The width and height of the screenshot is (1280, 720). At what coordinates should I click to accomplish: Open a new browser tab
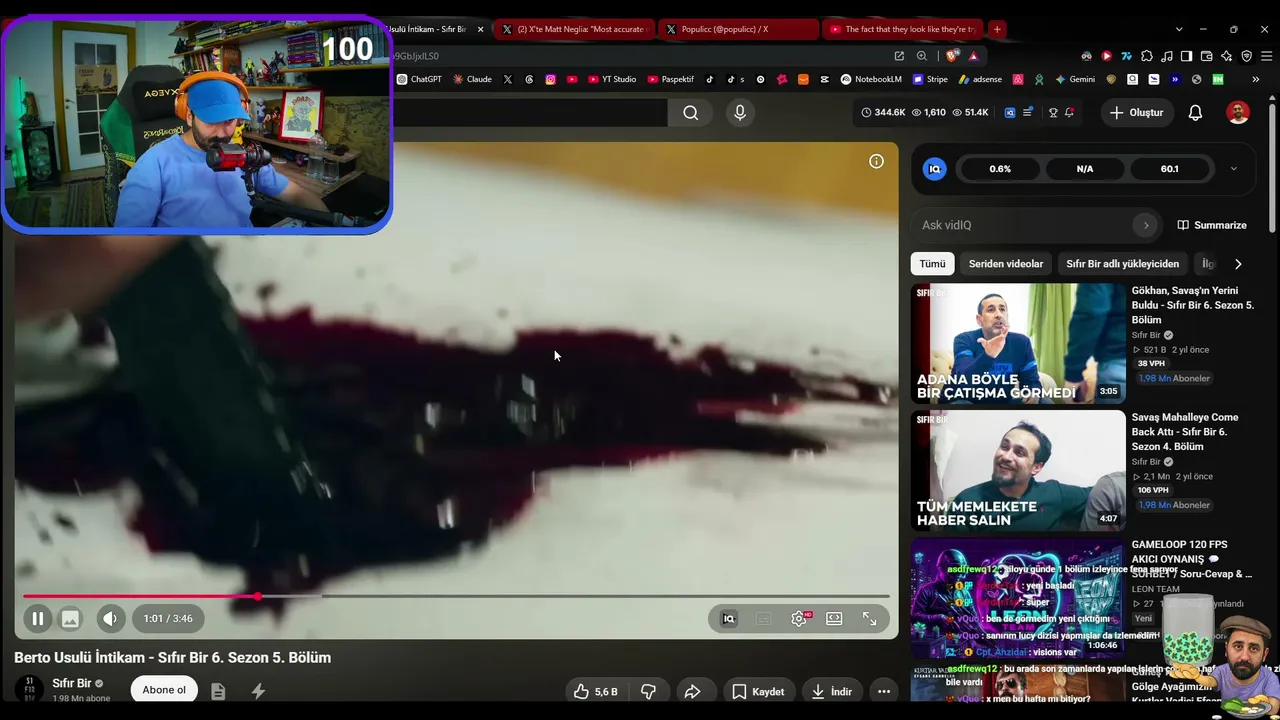click(x=997, y=29)
